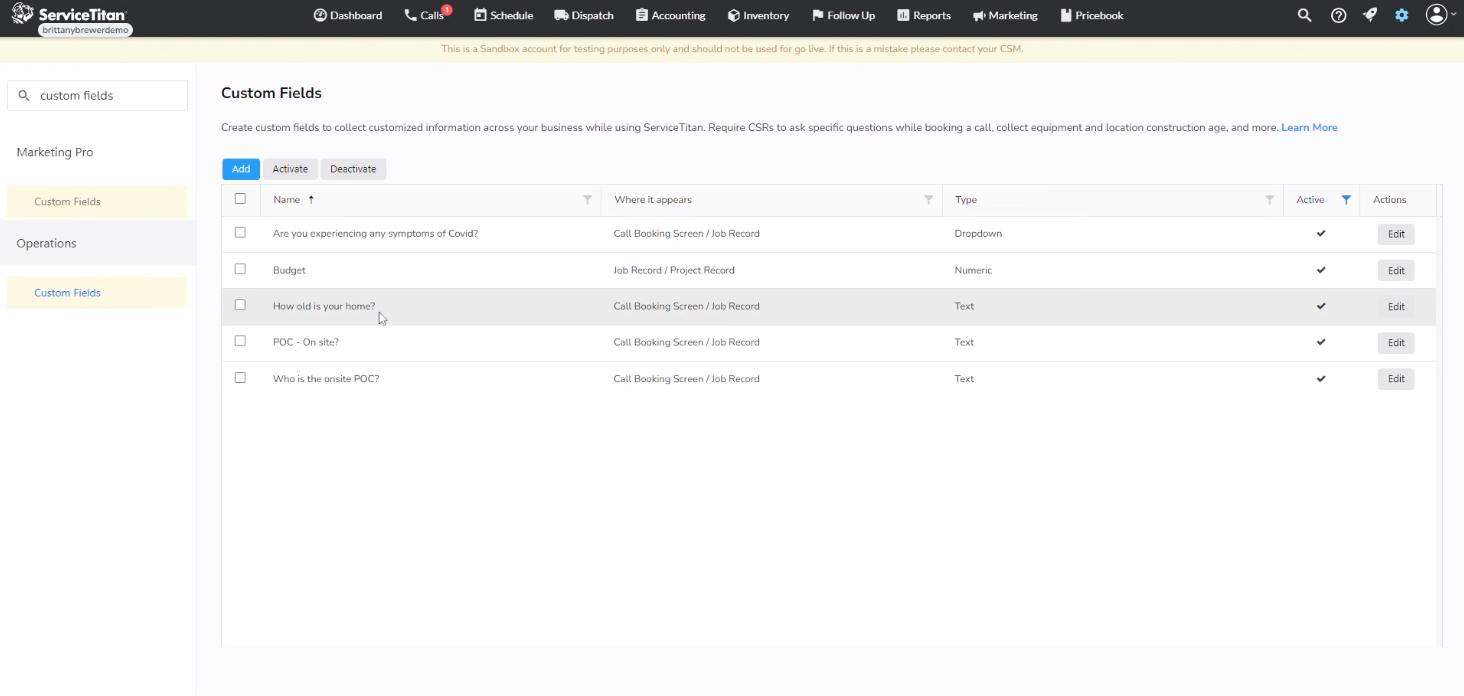This screenshot has height=696, width=1464.
Task: Click the blue Add button
Action: coord(240,168)
